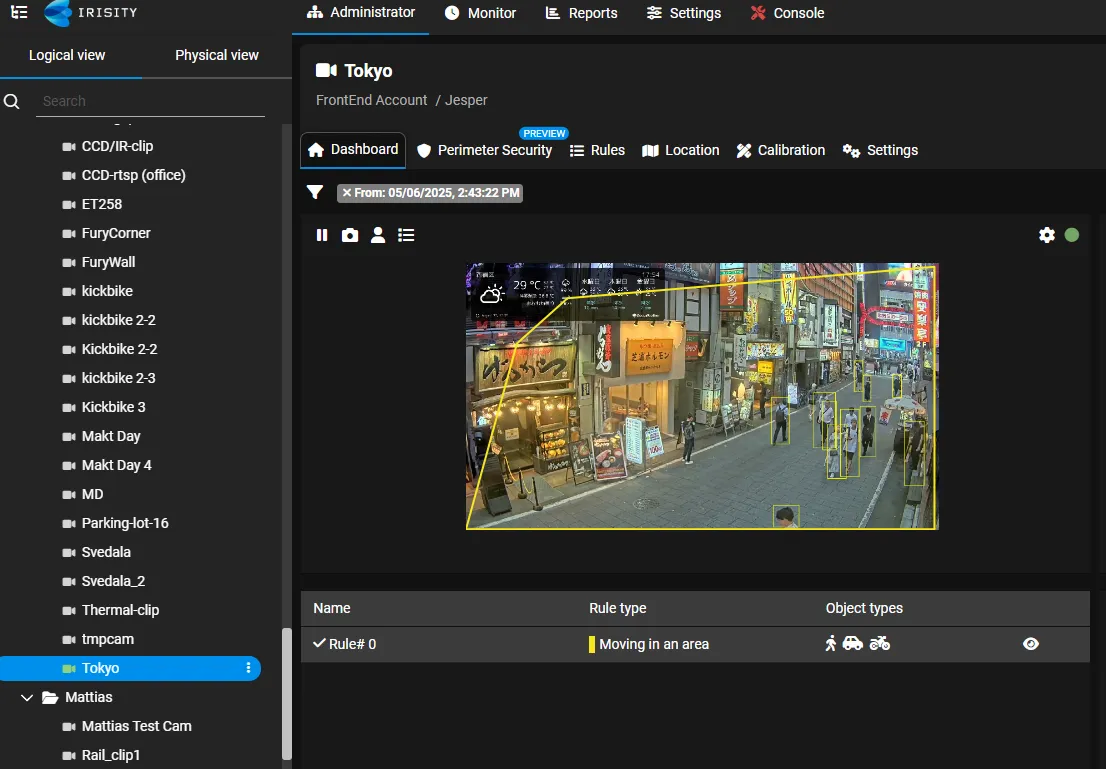Screen dimensions: 1106x769
Task: Open the list icon above the video
Action: (406, 235)
